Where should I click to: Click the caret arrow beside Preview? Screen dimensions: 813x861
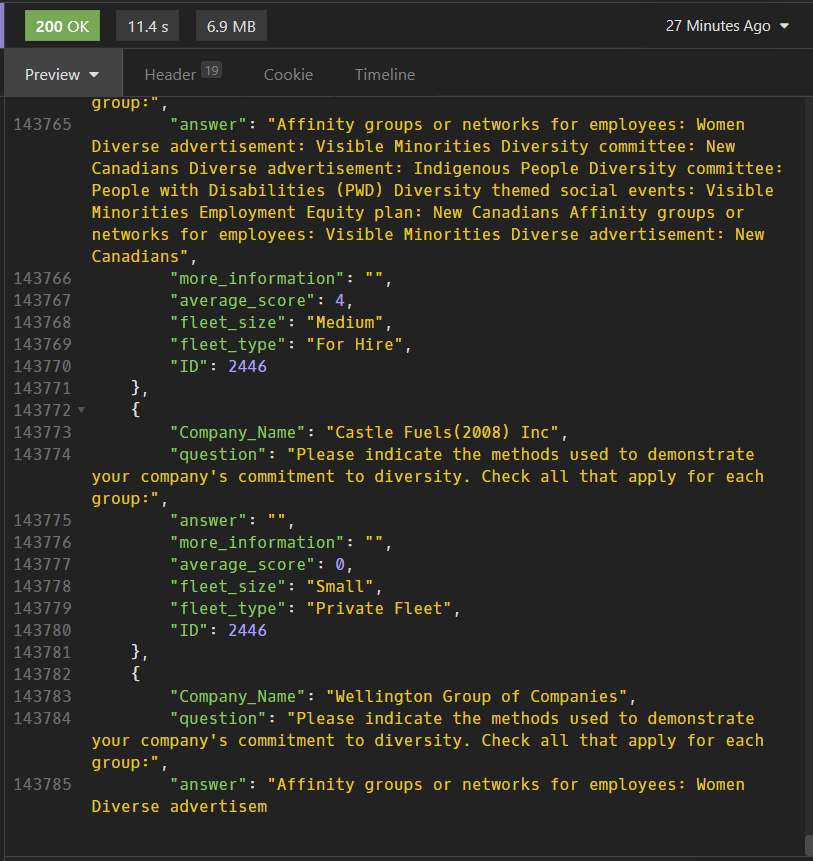[95, 75]
